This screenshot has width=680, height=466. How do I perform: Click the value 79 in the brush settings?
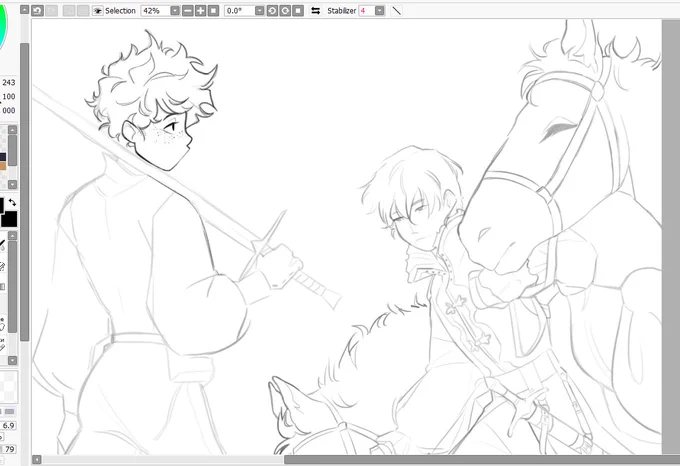click(x=10, y=449)
